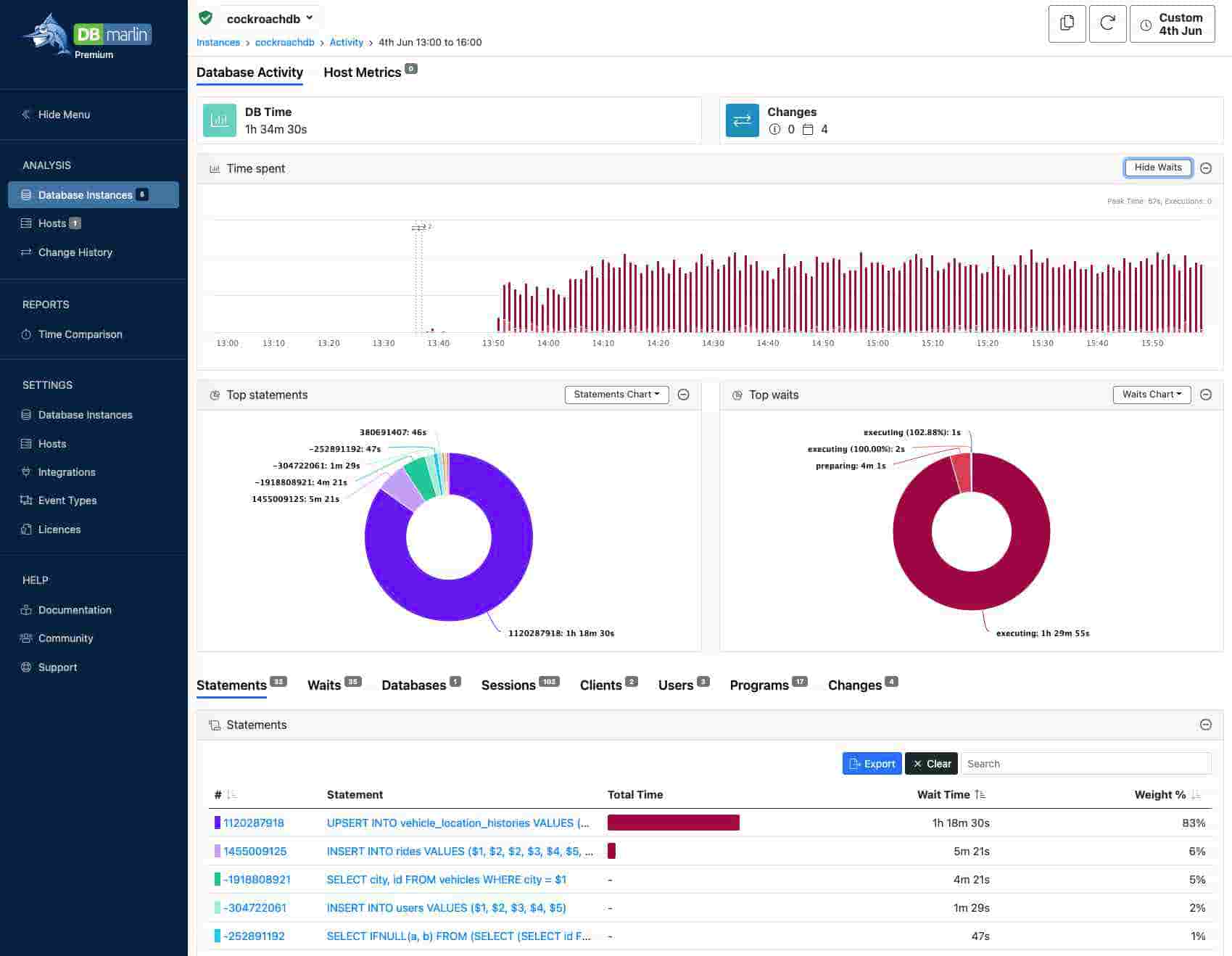The width and height of the screenshot is (1232, 956).
Task: Click the Time Comparison clock icon
Action: click(26, 334)
